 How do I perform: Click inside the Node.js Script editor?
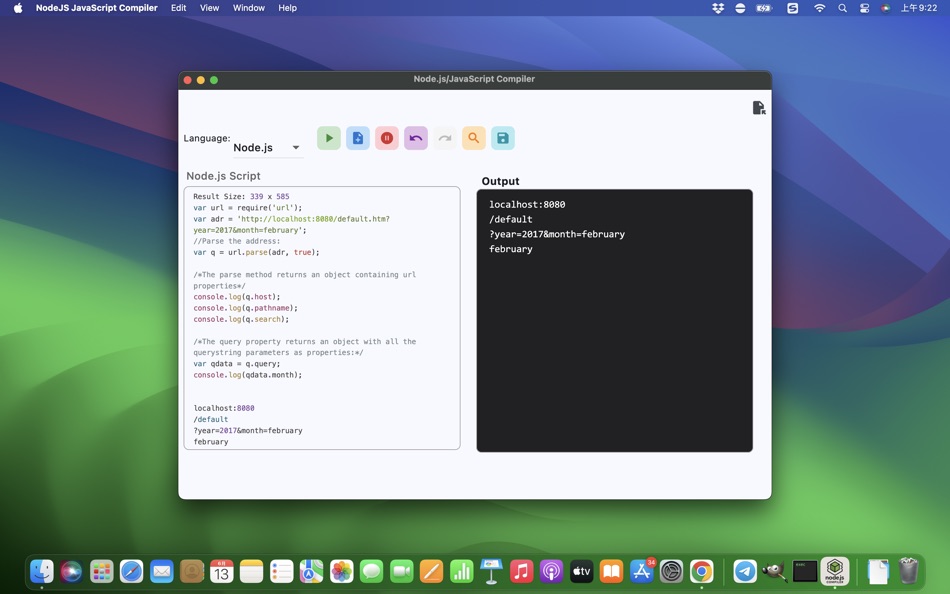(x=322, y=318)
